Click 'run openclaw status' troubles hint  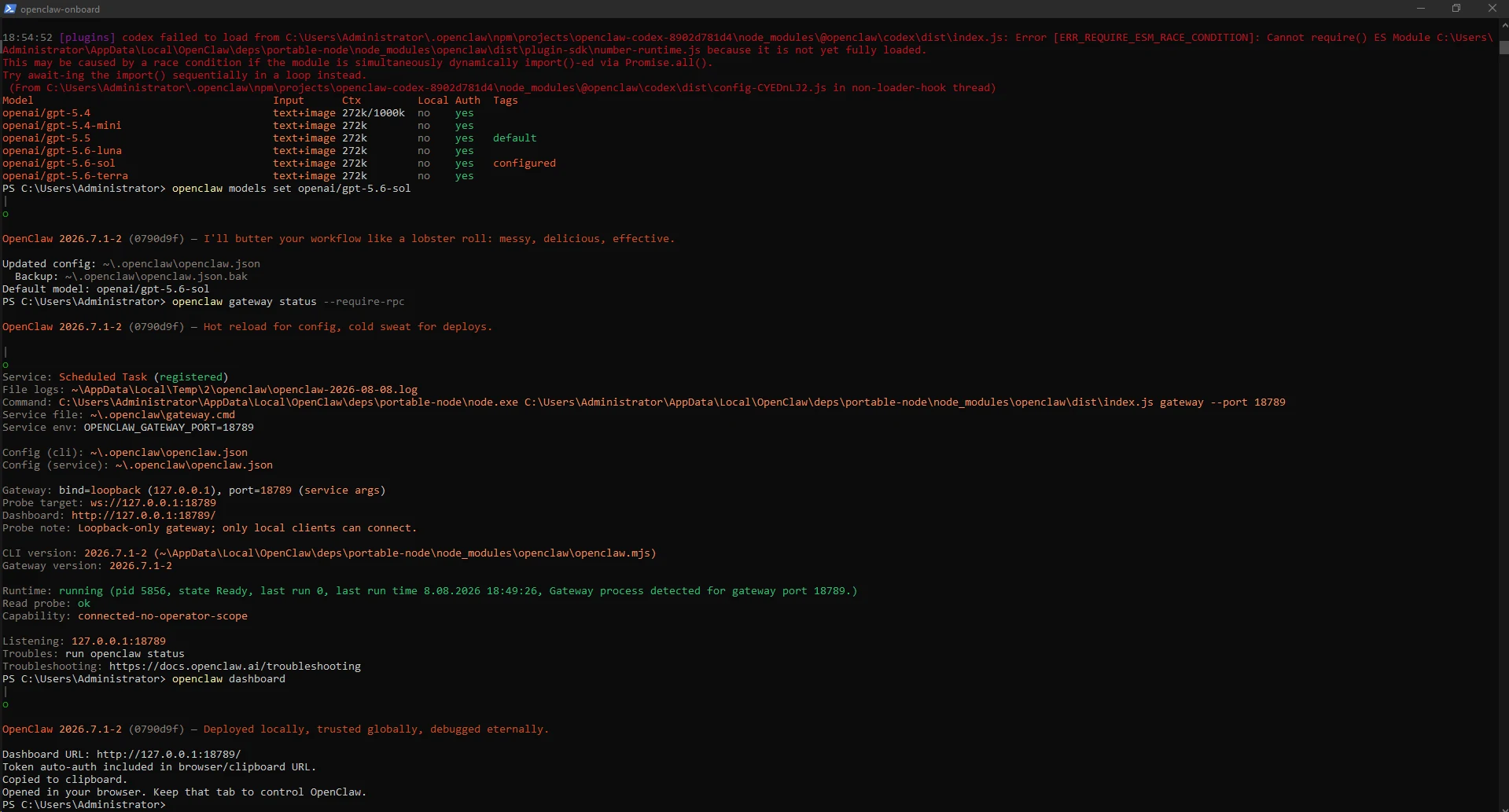point(125,654)
